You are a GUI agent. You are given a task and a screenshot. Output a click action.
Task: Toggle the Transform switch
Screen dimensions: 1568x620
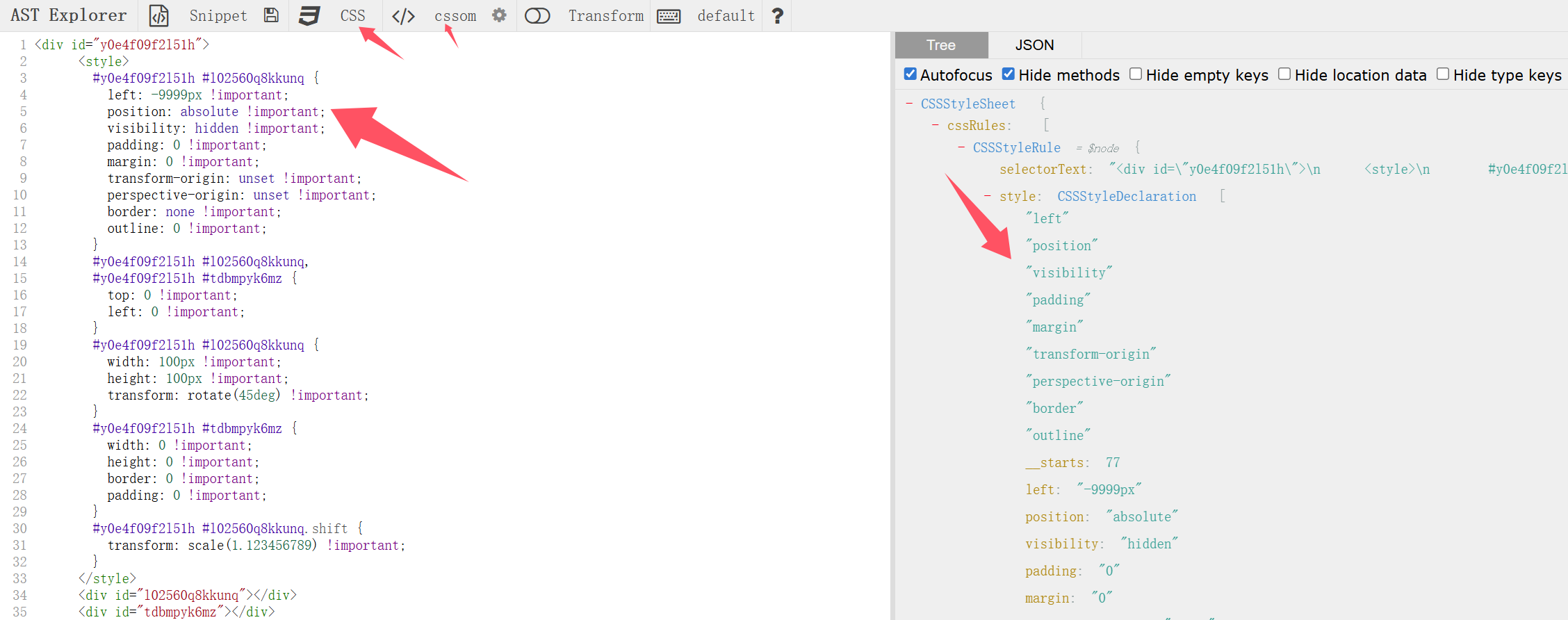(537, 15)
